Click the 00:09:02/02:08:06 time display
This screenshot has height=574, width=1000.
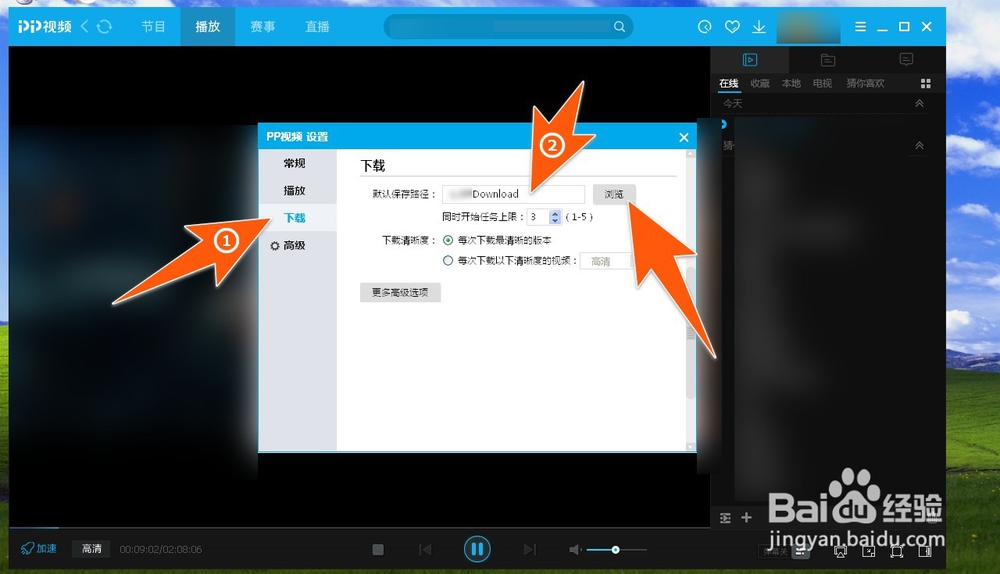161,549
